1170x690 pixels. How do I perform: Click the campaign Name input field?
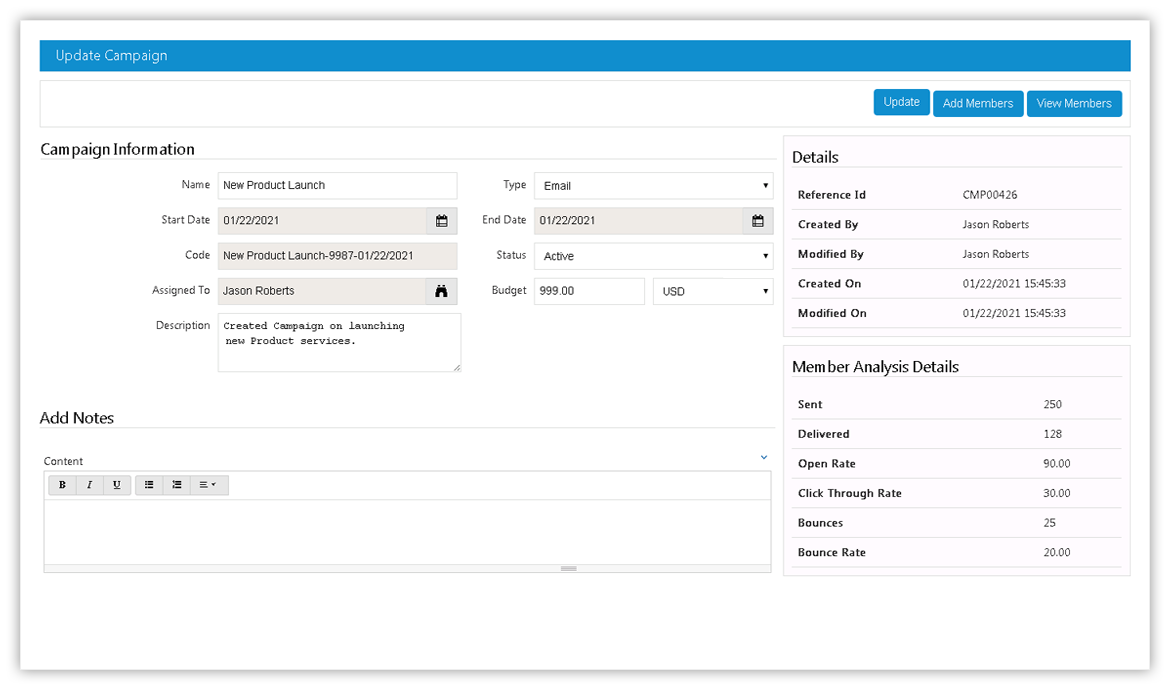coord(337,186)
